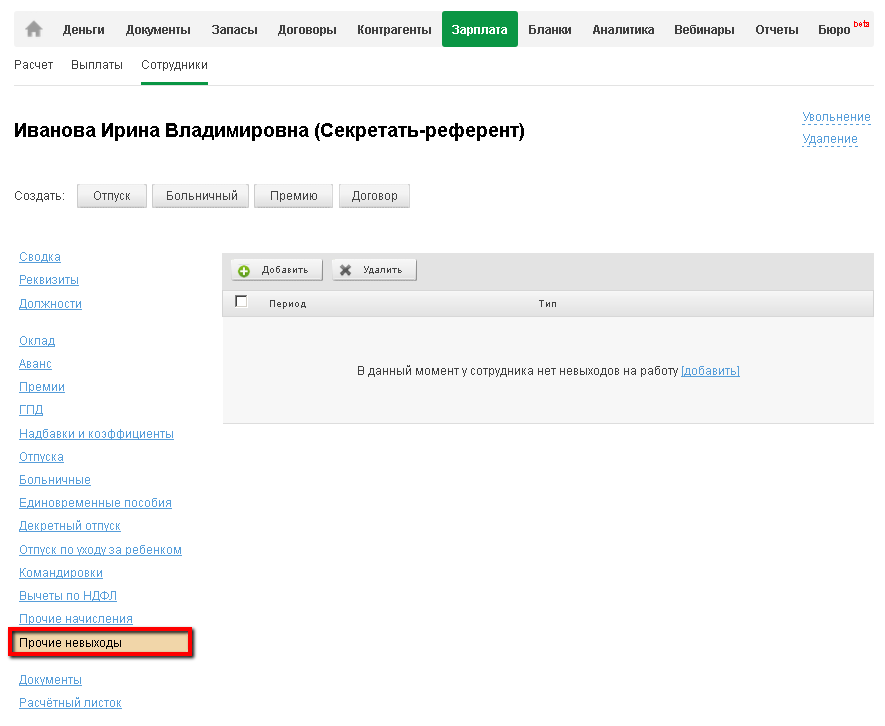Toggle the select-all checkbox in table header
This screenshot has height=726, width=885.
(241, 301)
